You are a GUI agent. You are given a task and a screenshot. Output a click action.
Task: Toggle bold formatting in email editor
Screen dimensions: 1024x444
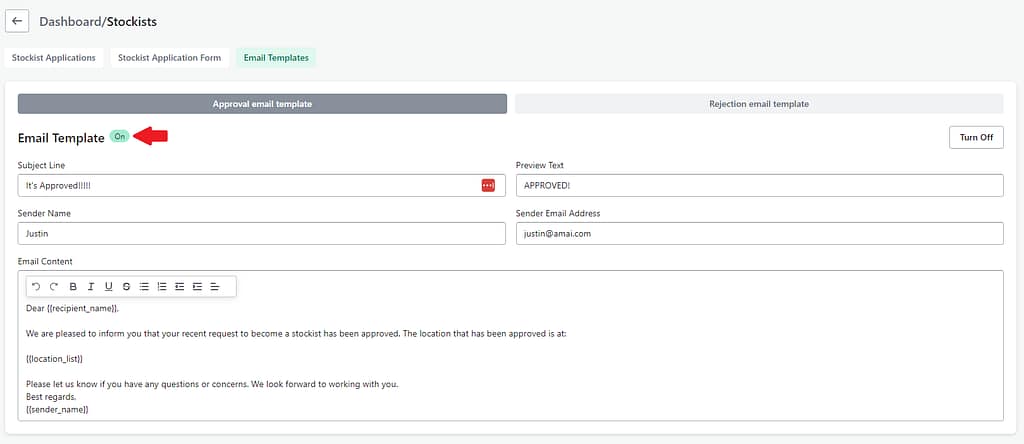click(73, 287)
